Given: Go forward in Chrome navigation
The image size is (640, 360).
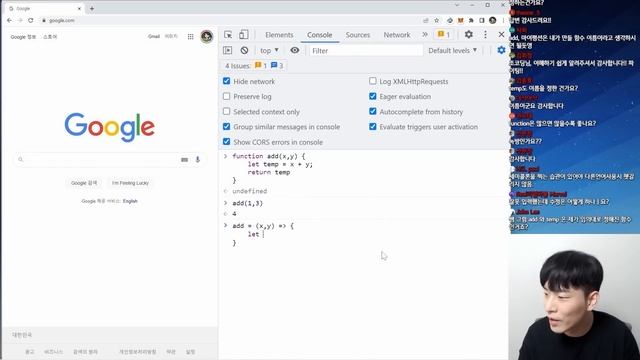Looking at the screenshot, I should click(x=20, y=20).
